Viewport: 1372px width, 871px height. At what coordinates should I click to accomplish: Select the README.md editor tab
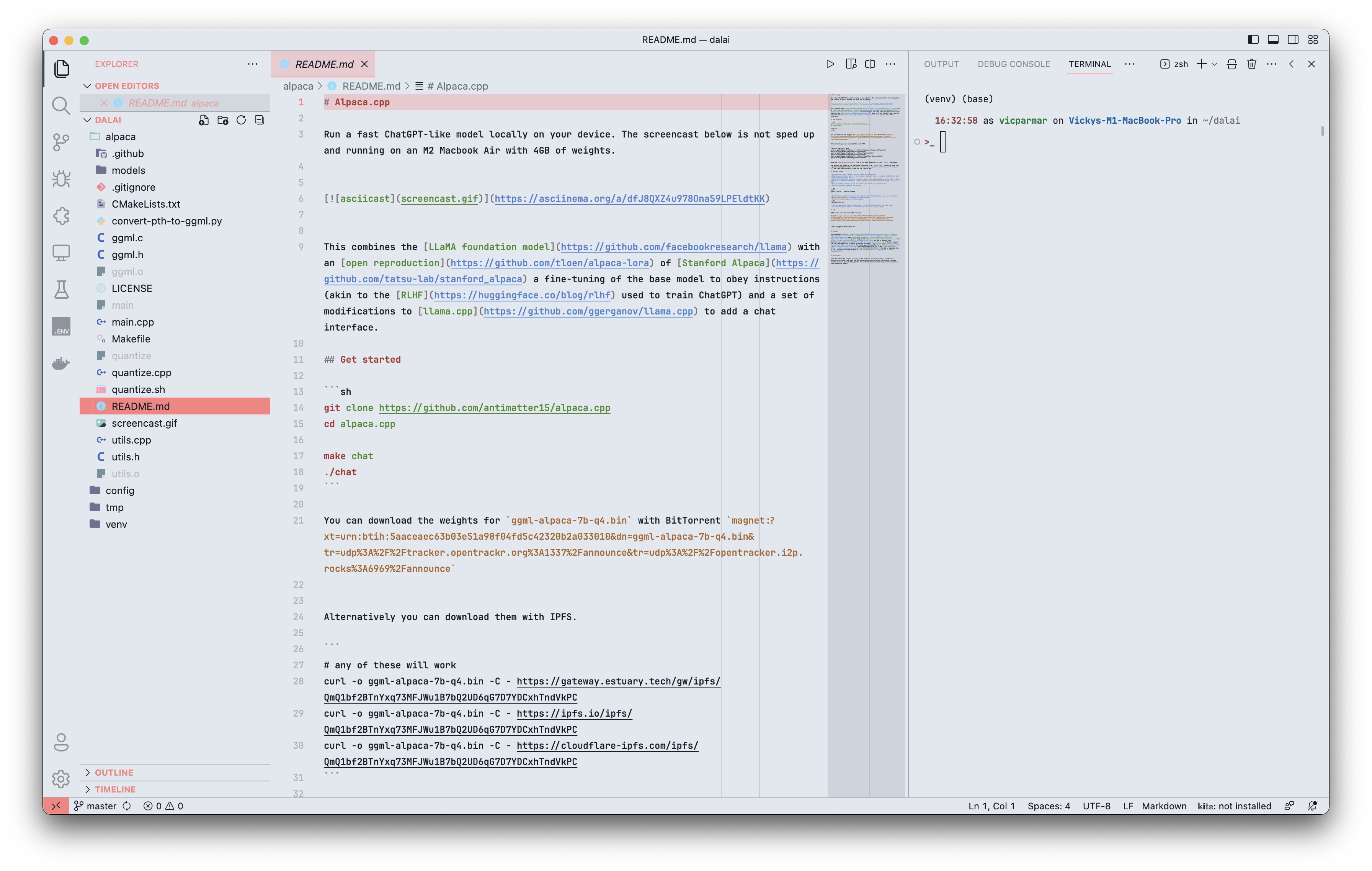click(x=323, y=64)
